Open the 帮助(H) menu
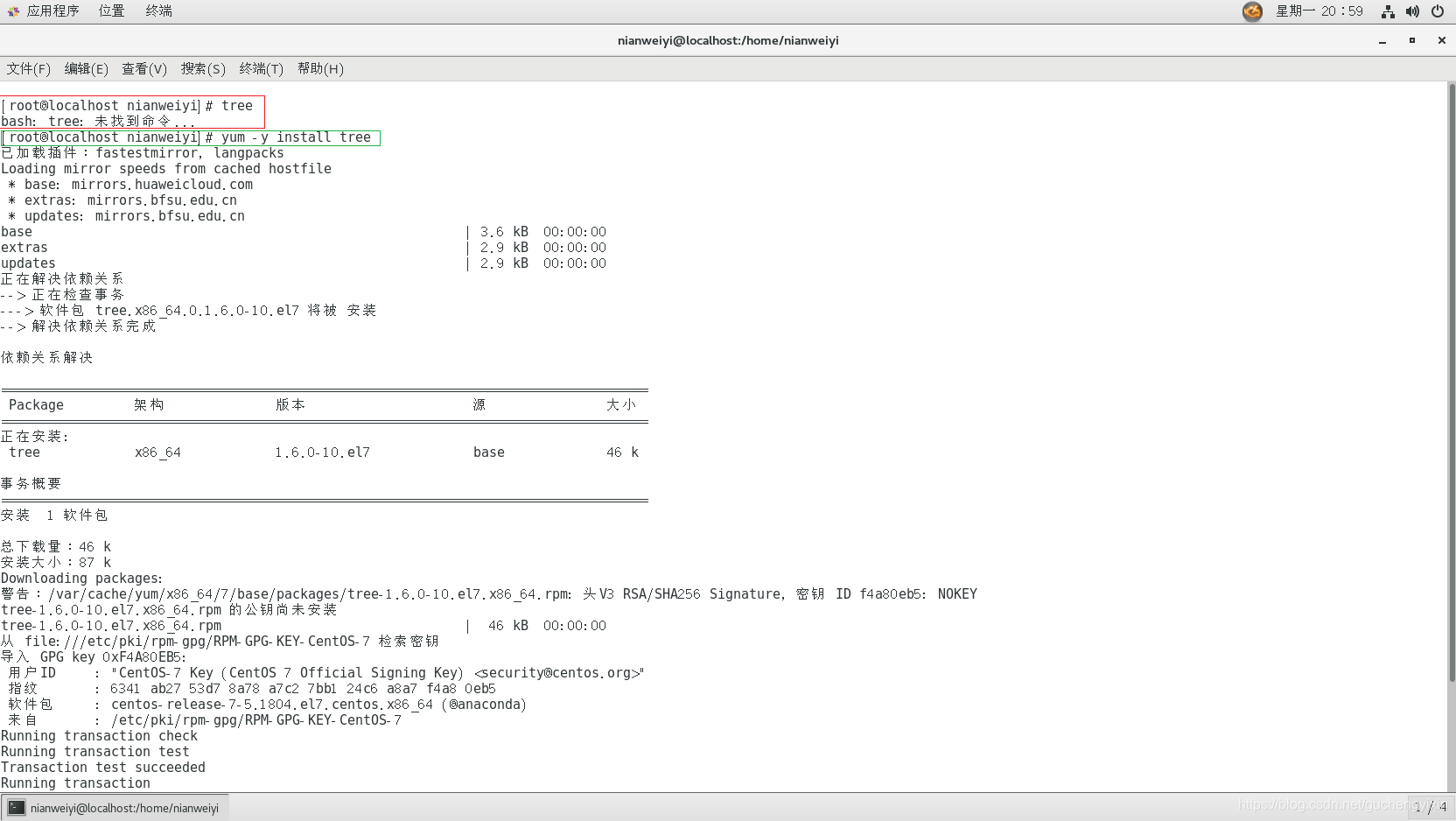Image resolution: width=1456 pixels, height=821 pixels. pos(320,69)
